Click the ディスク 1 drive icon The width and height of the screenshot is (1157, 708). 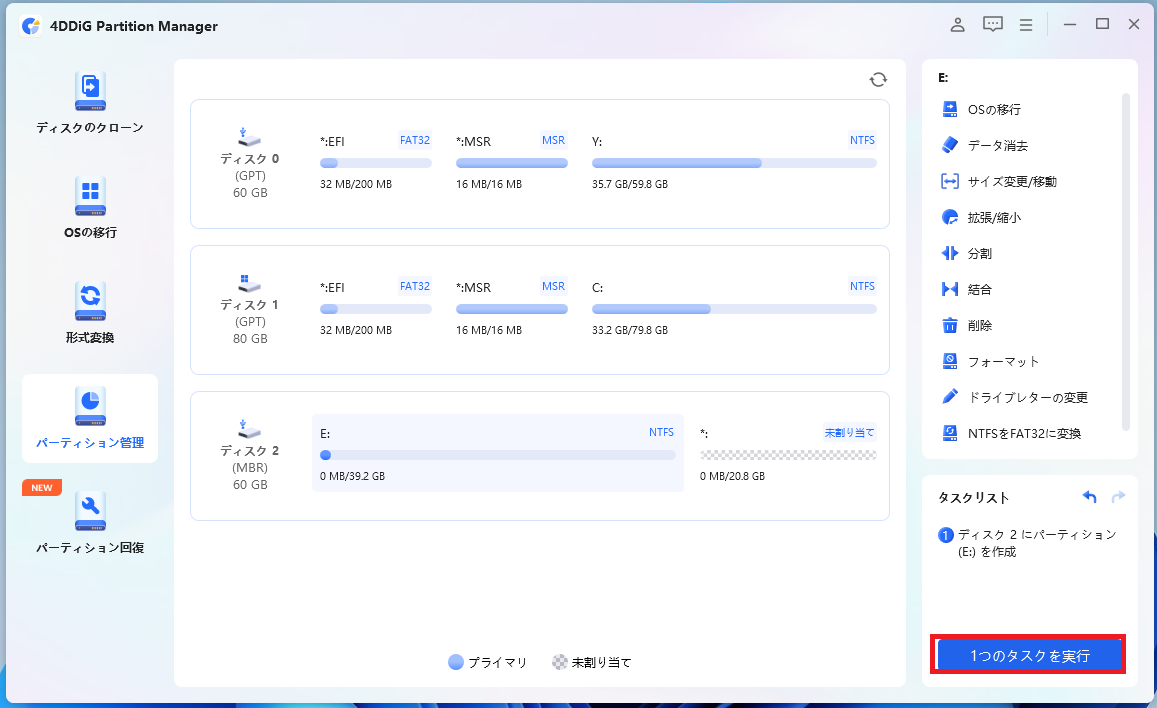[249, 283]
